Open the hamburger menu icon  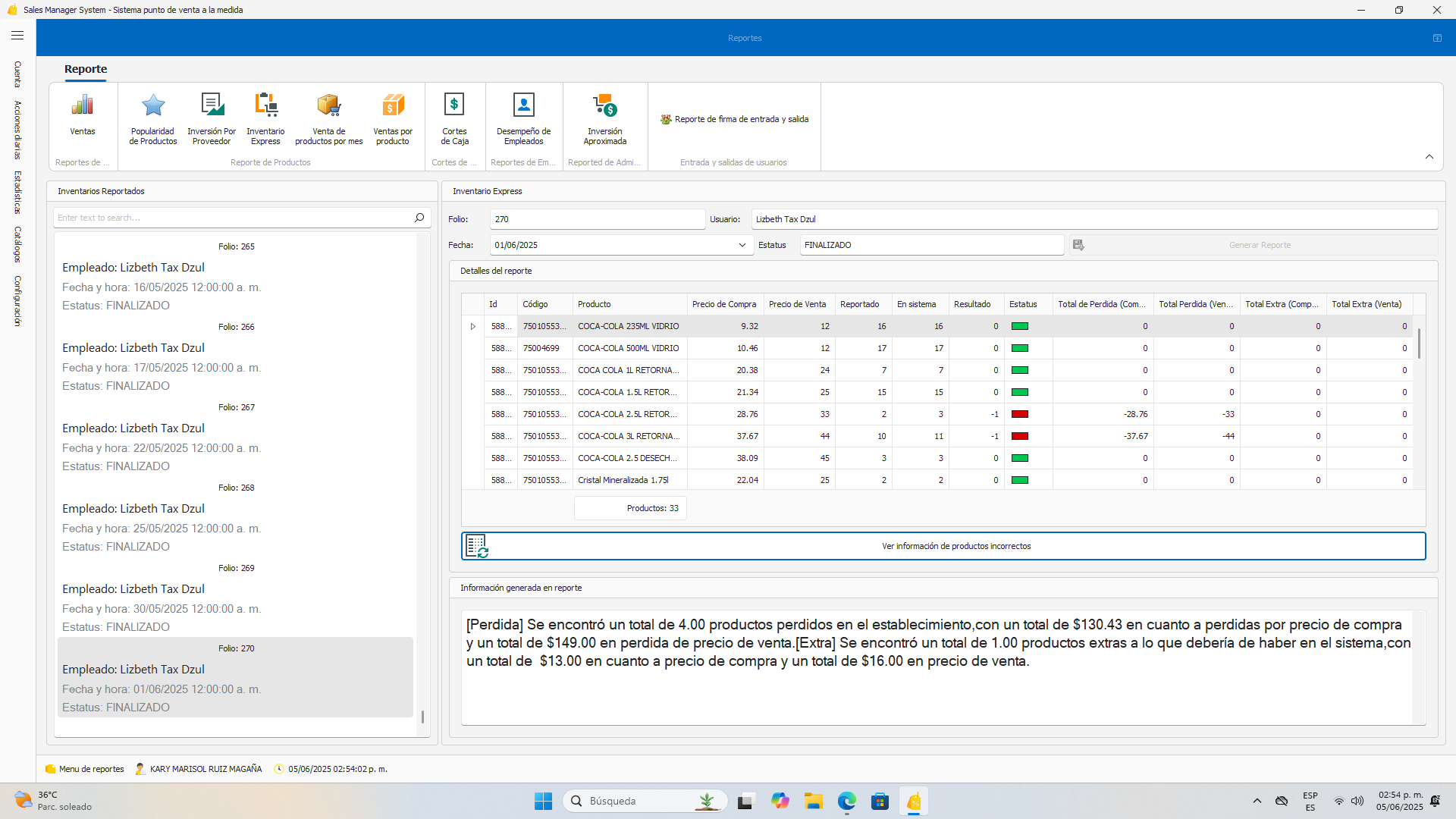pyautogui.click(x=17, y=35)
